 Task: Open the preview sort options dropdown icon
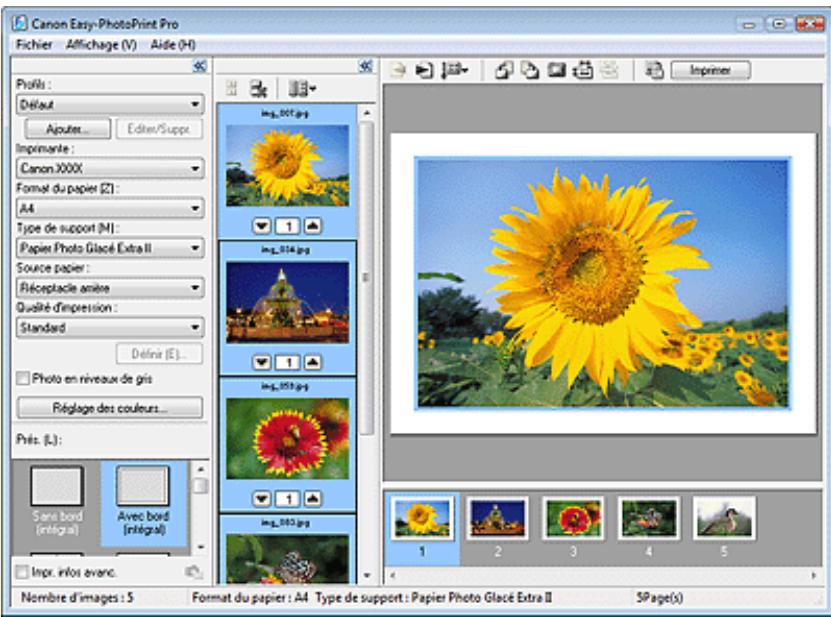455,70
